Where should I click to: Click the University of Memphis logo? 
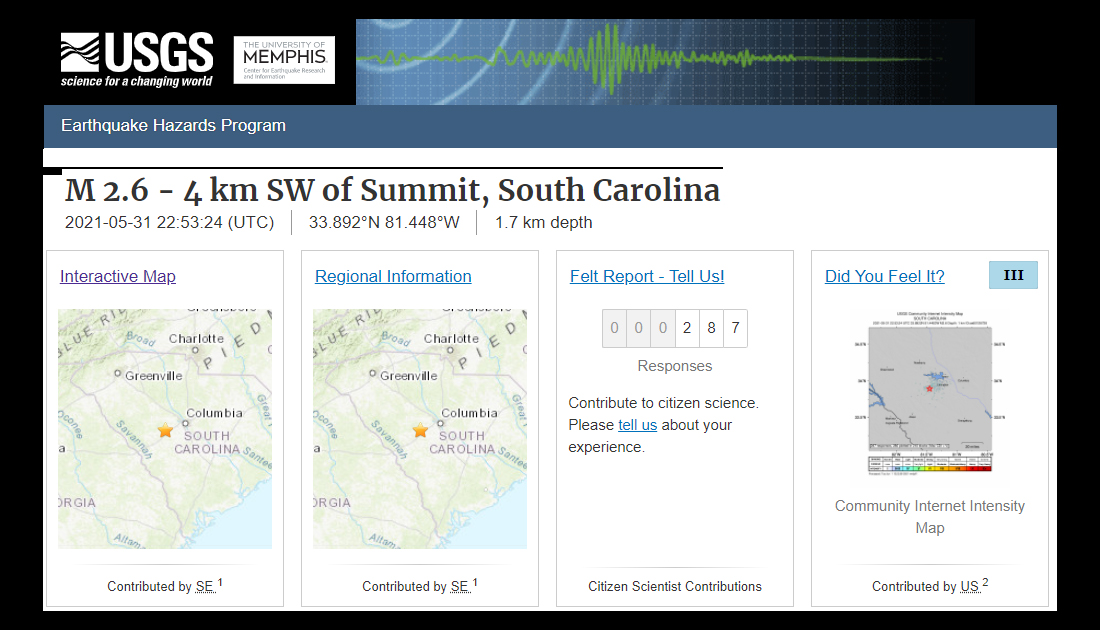(x=284, y=60)
